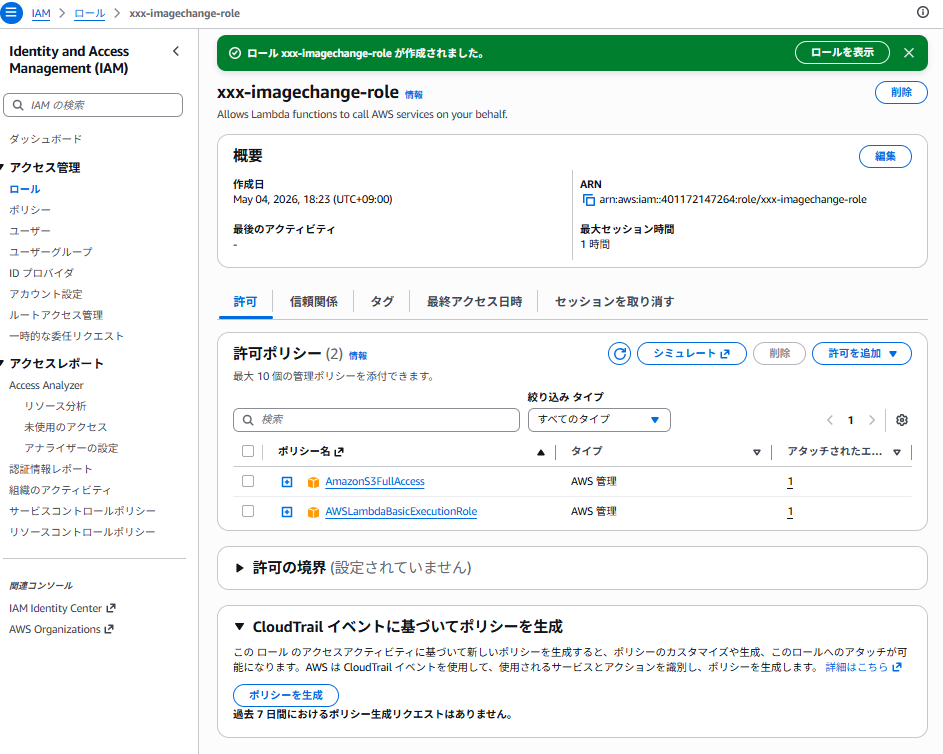Open アカウント設定 in the sidebar

(x=46, y=295)
